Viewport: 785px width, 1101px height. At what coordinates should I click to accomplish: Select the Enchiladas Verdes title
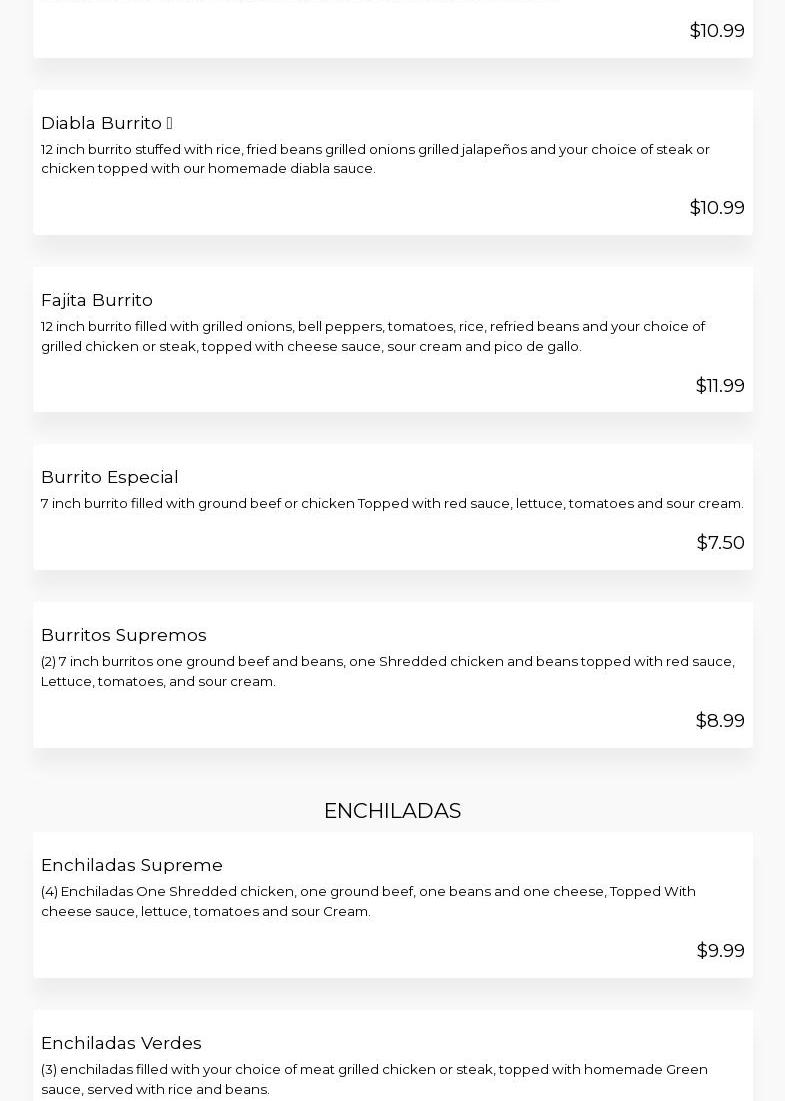click(x=121, y=1043)
